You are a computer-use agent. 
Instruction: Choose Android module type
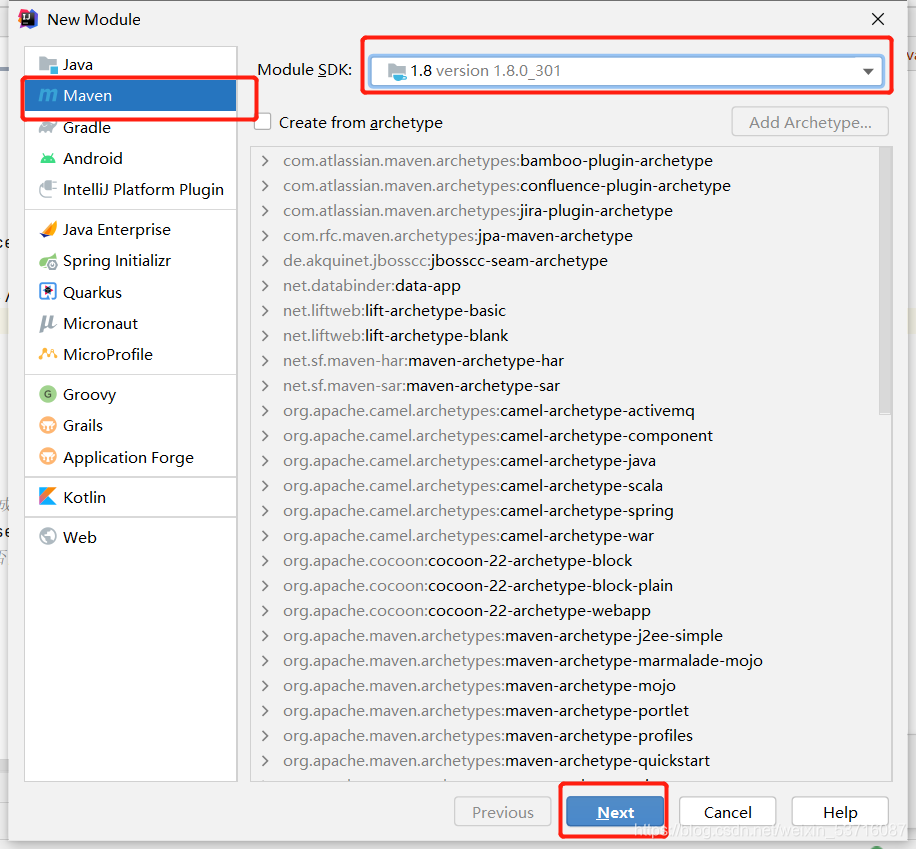[130, 158]
